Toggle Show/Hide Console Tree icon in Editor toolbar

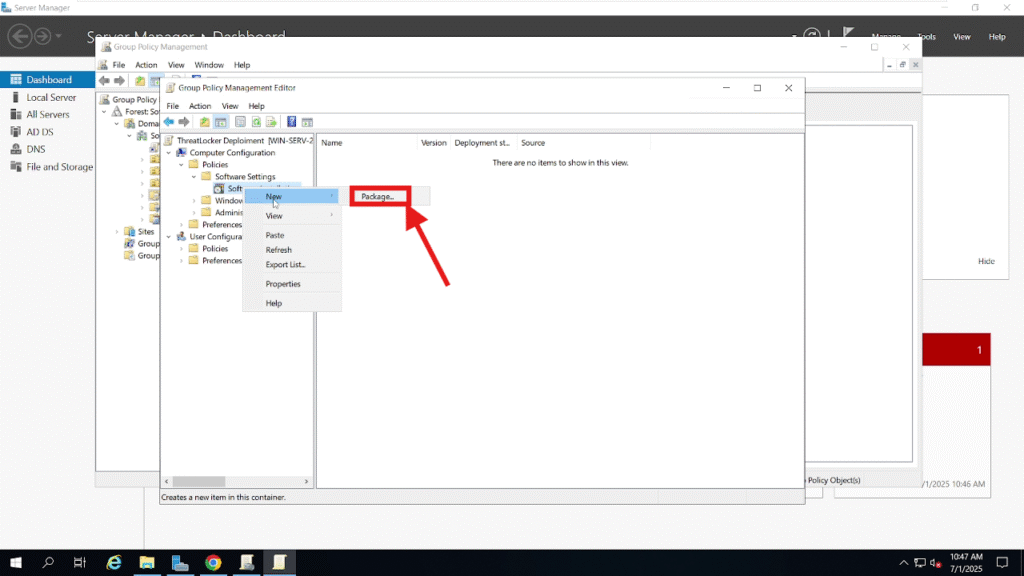pyautogui.click(x=221, y=122)
